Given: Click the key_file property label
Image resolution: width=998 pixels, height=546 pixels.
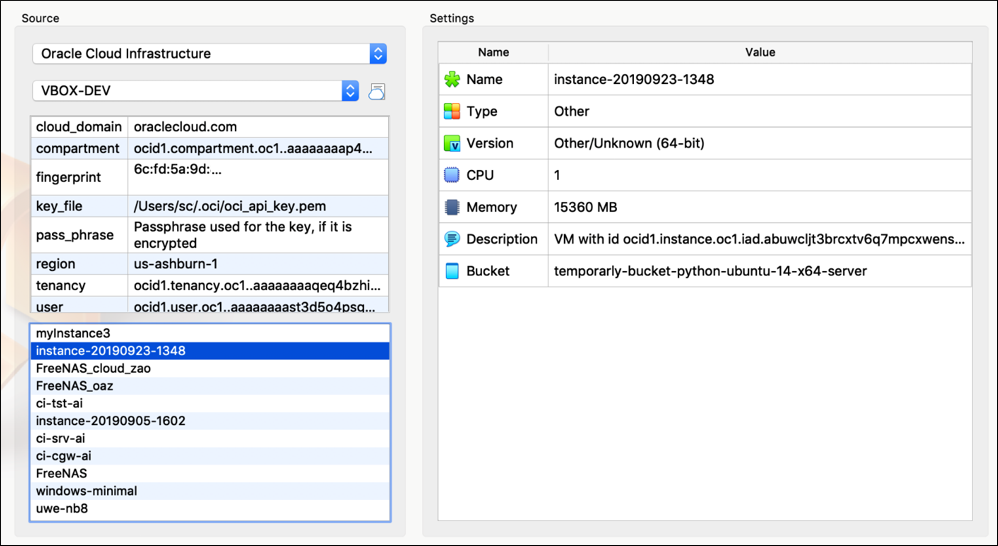Looking at the screenshot, I should coord(79,206).
